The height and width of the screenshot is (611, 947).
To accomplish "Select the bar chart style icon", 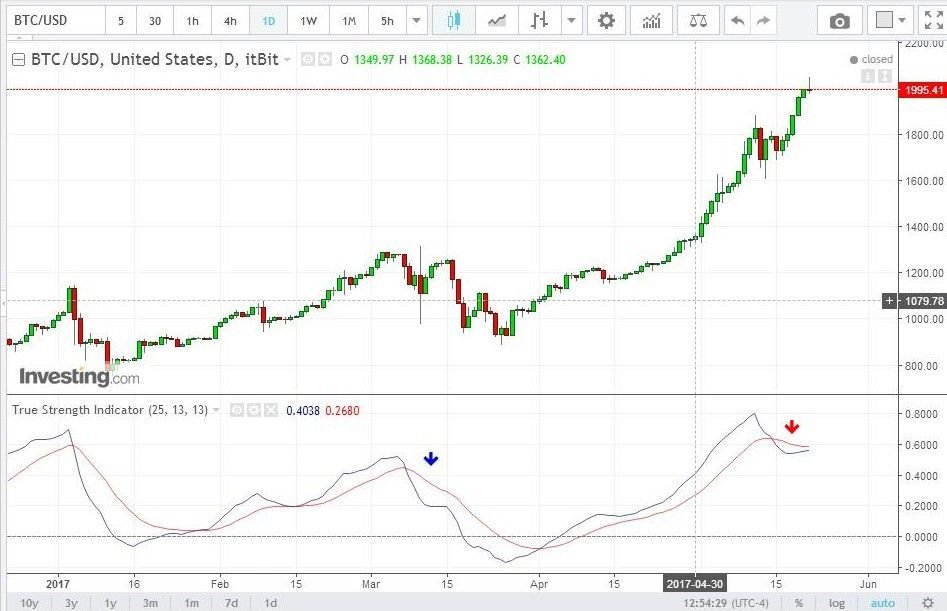I will point(539,21).
